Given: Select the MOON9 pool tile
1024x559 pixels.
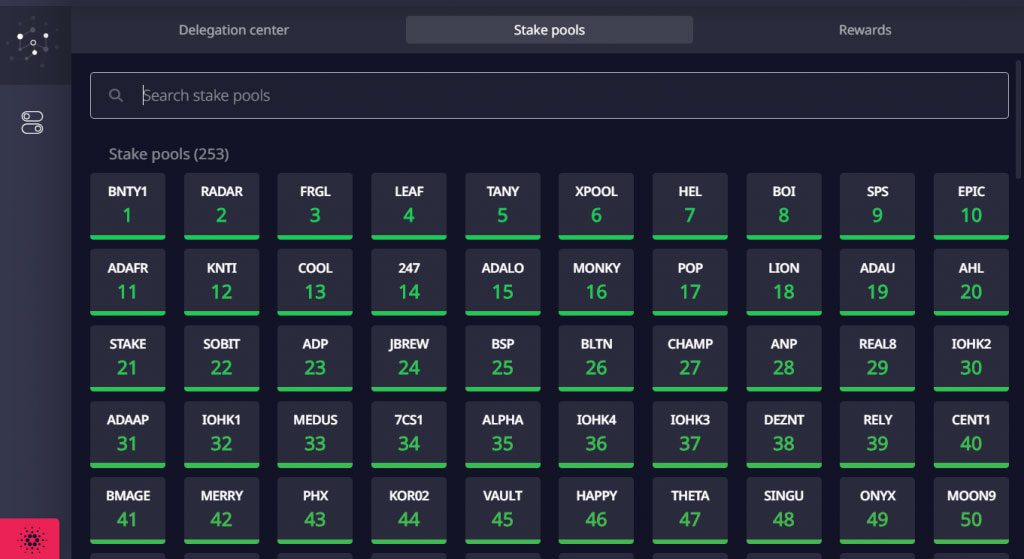Looking at the screenshot, I should pyautogui.click(x=971, y=511).
